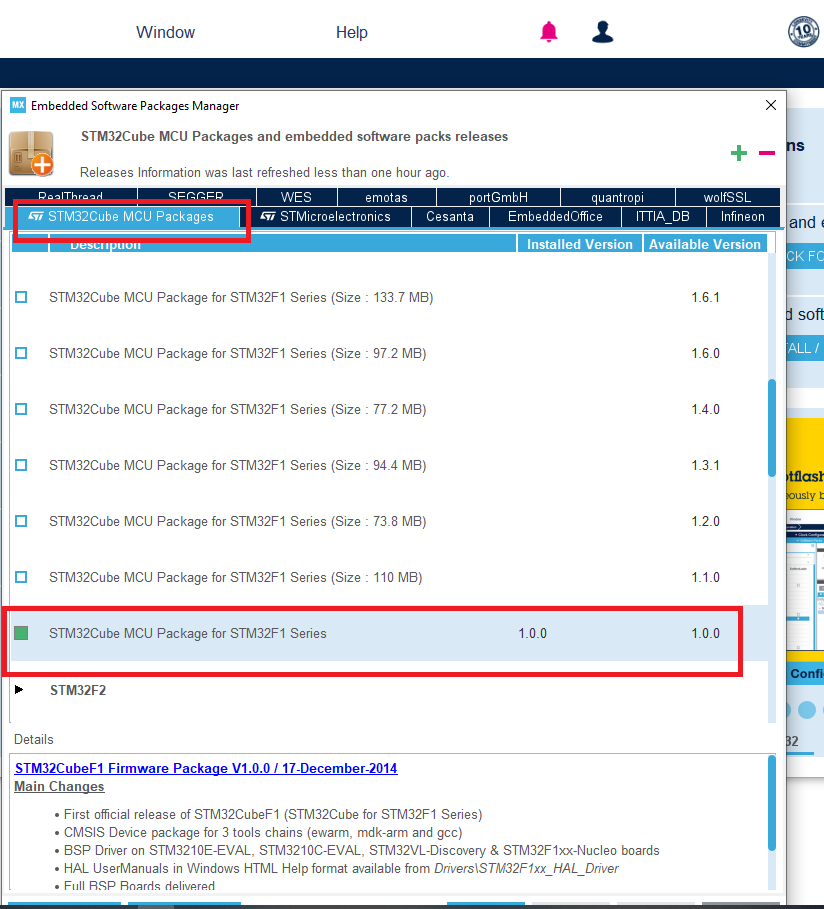Switch to the RealThread tab

pyautogui.click(x=71, y=197)
